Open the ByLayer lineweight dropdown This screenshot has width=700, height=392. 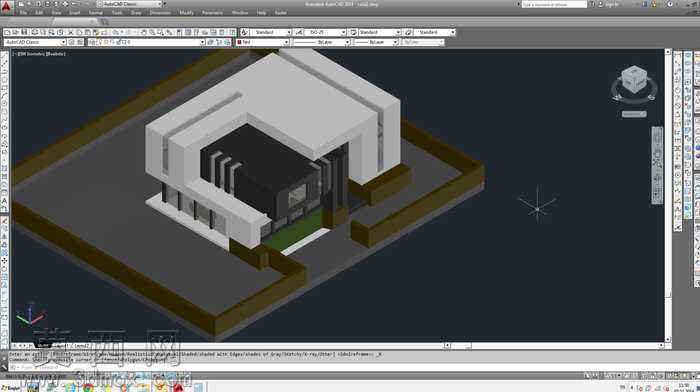pos(395,42)
